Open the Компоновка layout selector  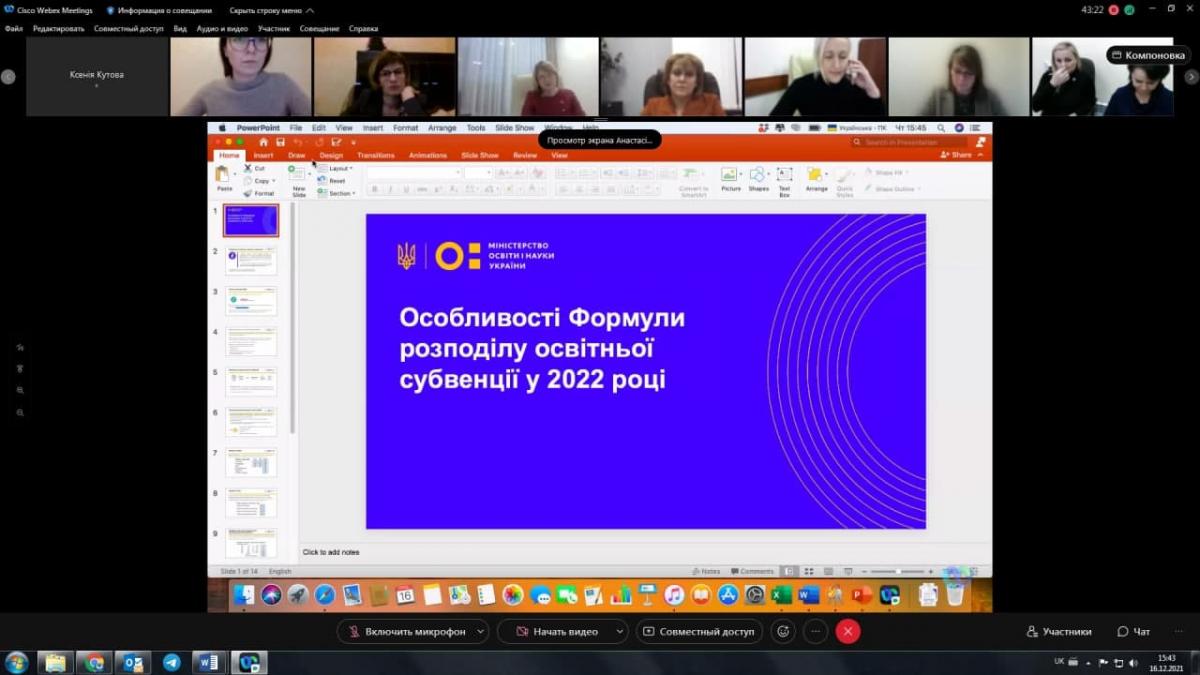point(1147,55)
